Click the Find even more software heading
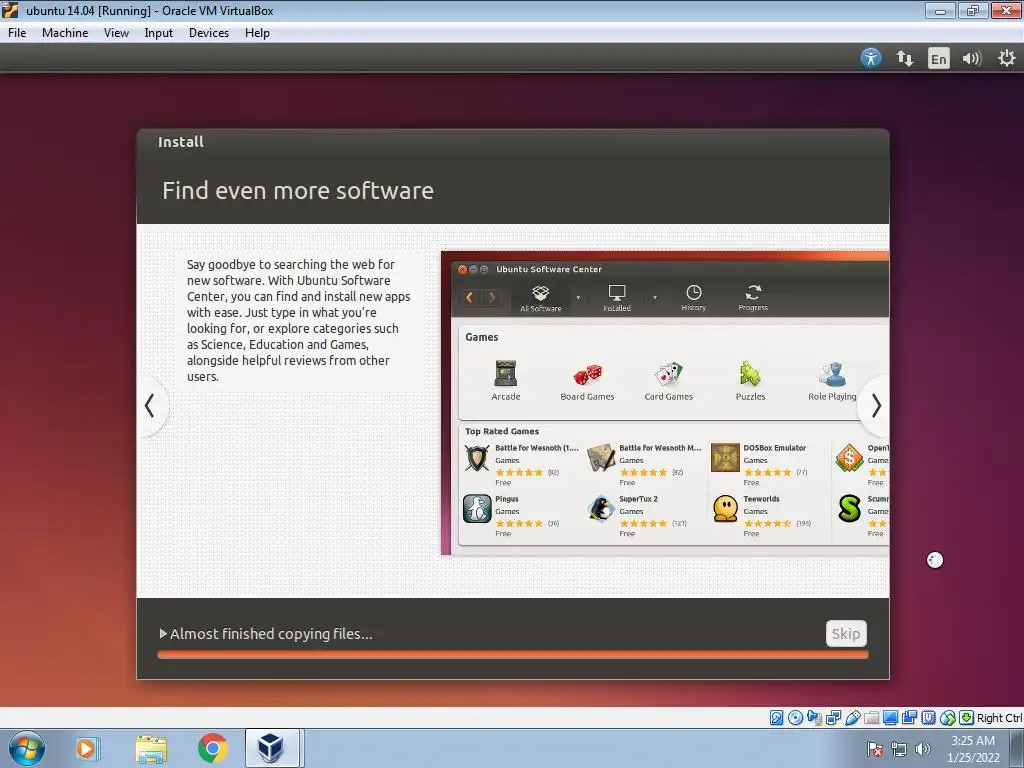The height and width of the screenshot is (768, 1024). [x=298, y=191]
